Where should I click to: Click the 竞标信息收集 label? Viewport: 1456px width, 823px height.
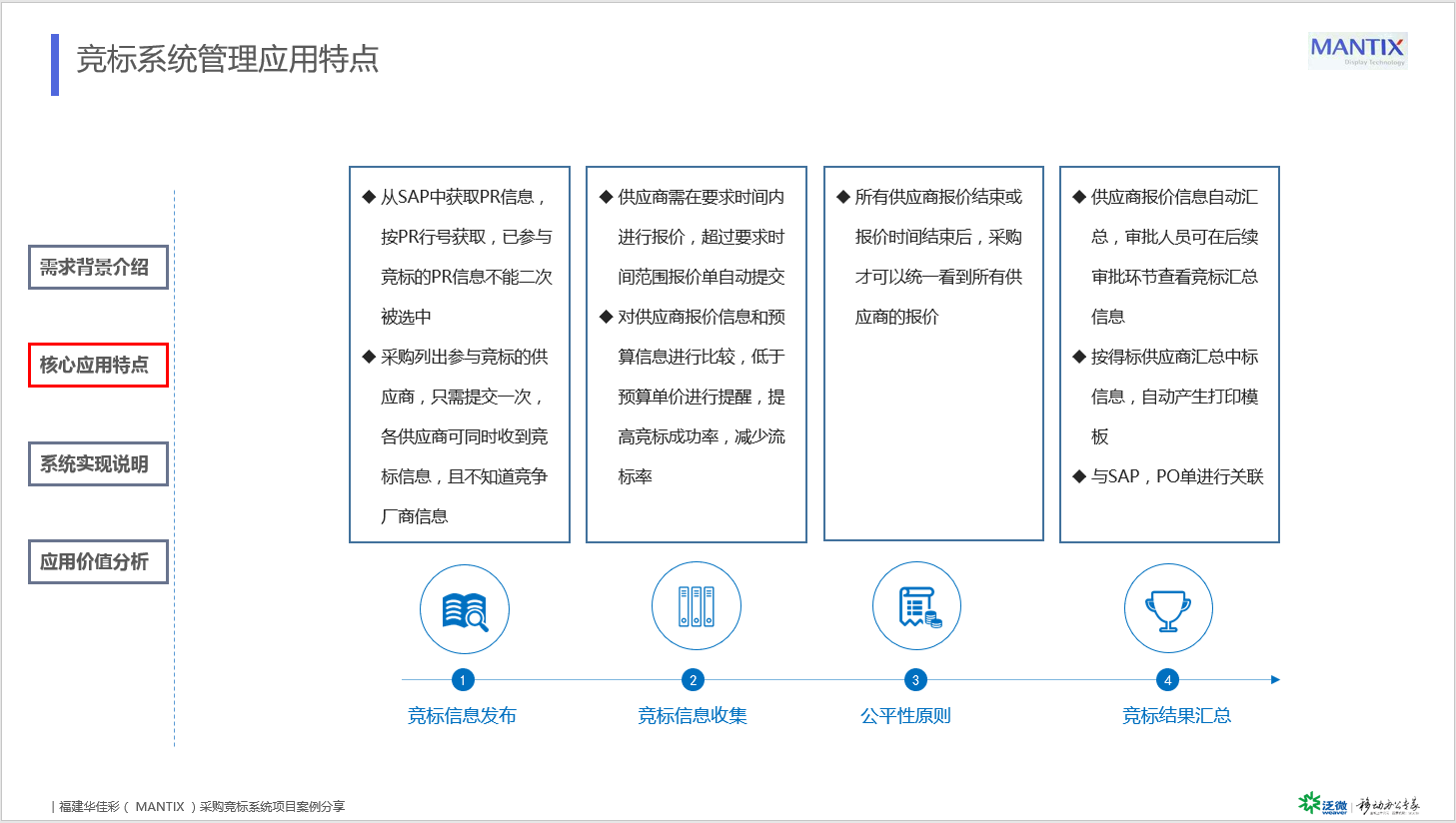[x=693, y=715]
